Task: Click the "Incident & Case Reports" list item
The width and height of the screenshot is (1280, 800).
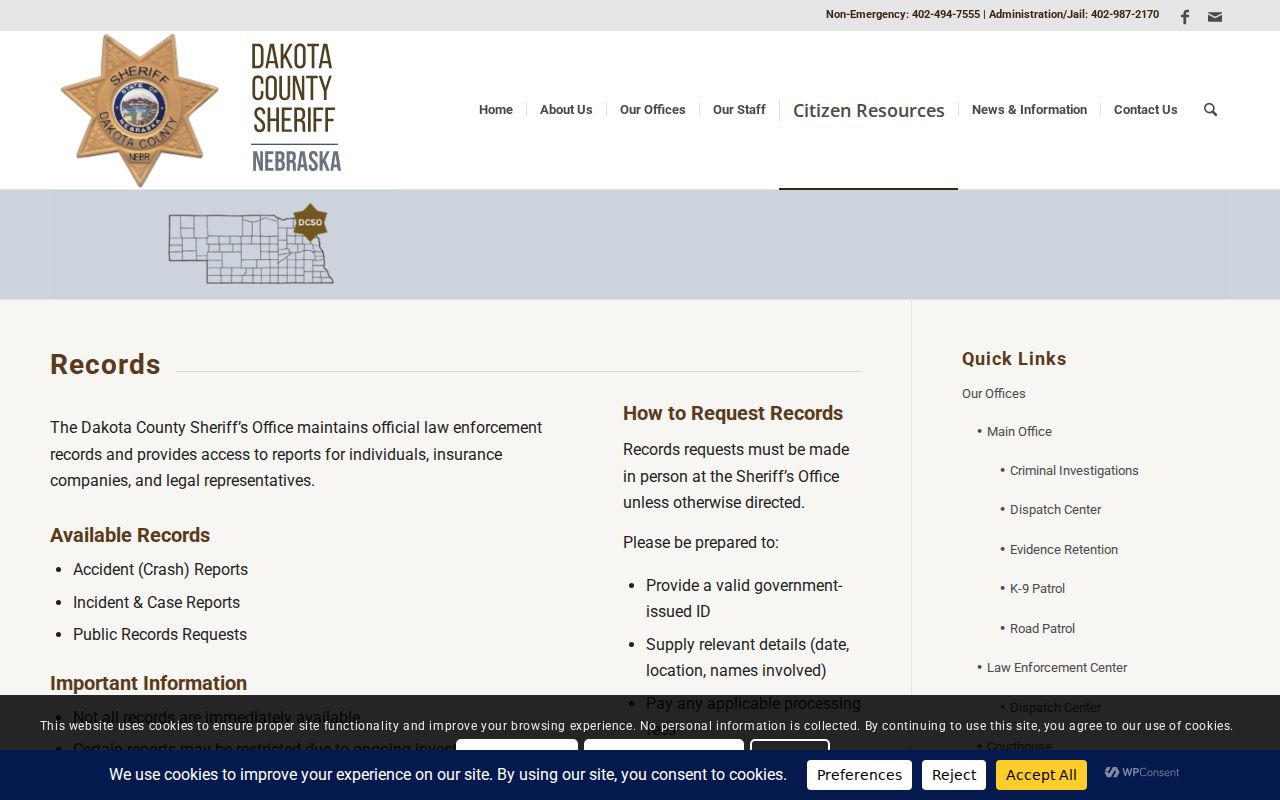Action: point(156,602)
